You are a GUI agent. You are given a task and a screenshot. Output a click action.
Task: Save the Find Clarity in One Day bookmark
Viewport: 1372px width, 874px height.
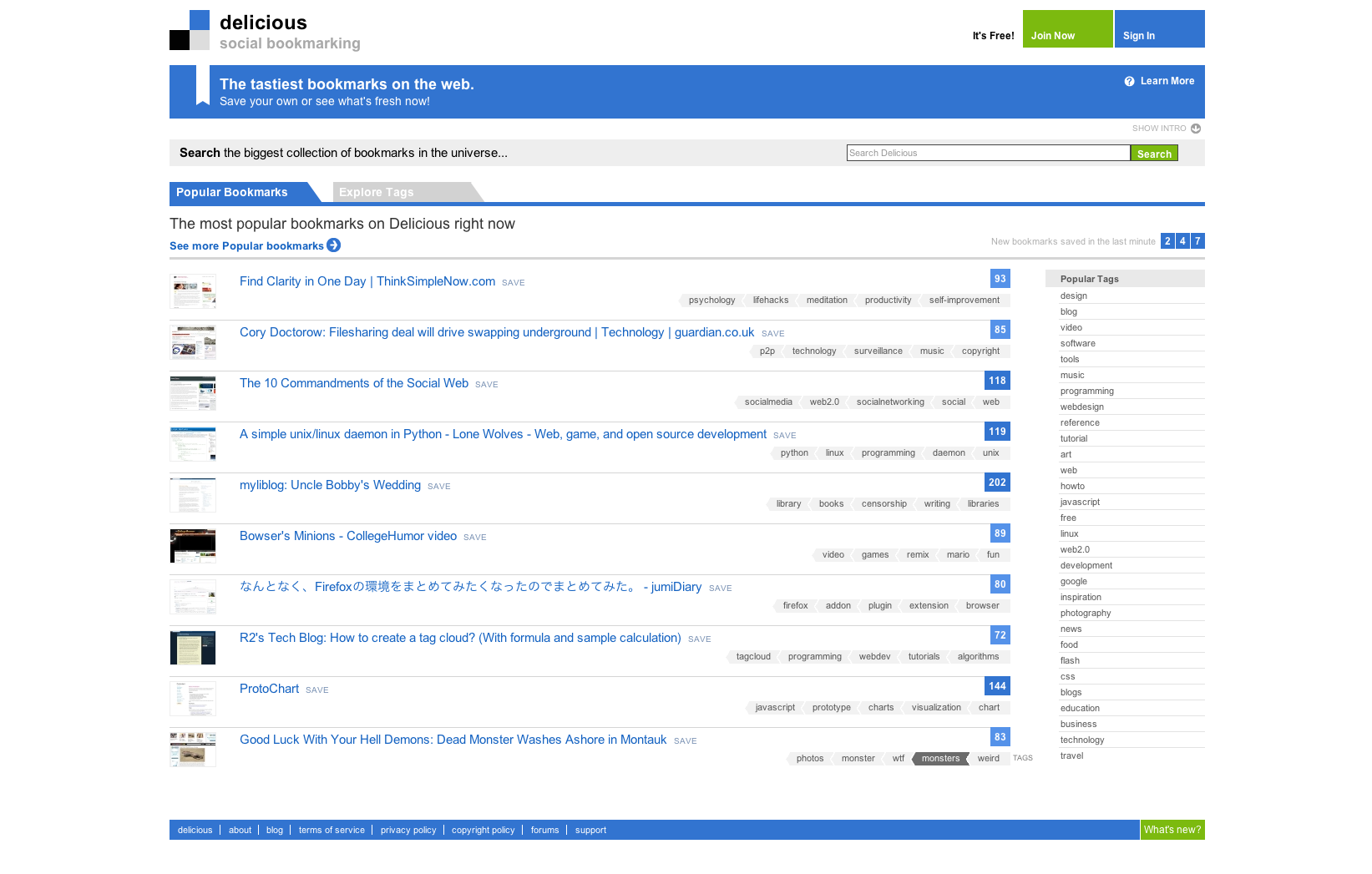click(x=514, y=283)
